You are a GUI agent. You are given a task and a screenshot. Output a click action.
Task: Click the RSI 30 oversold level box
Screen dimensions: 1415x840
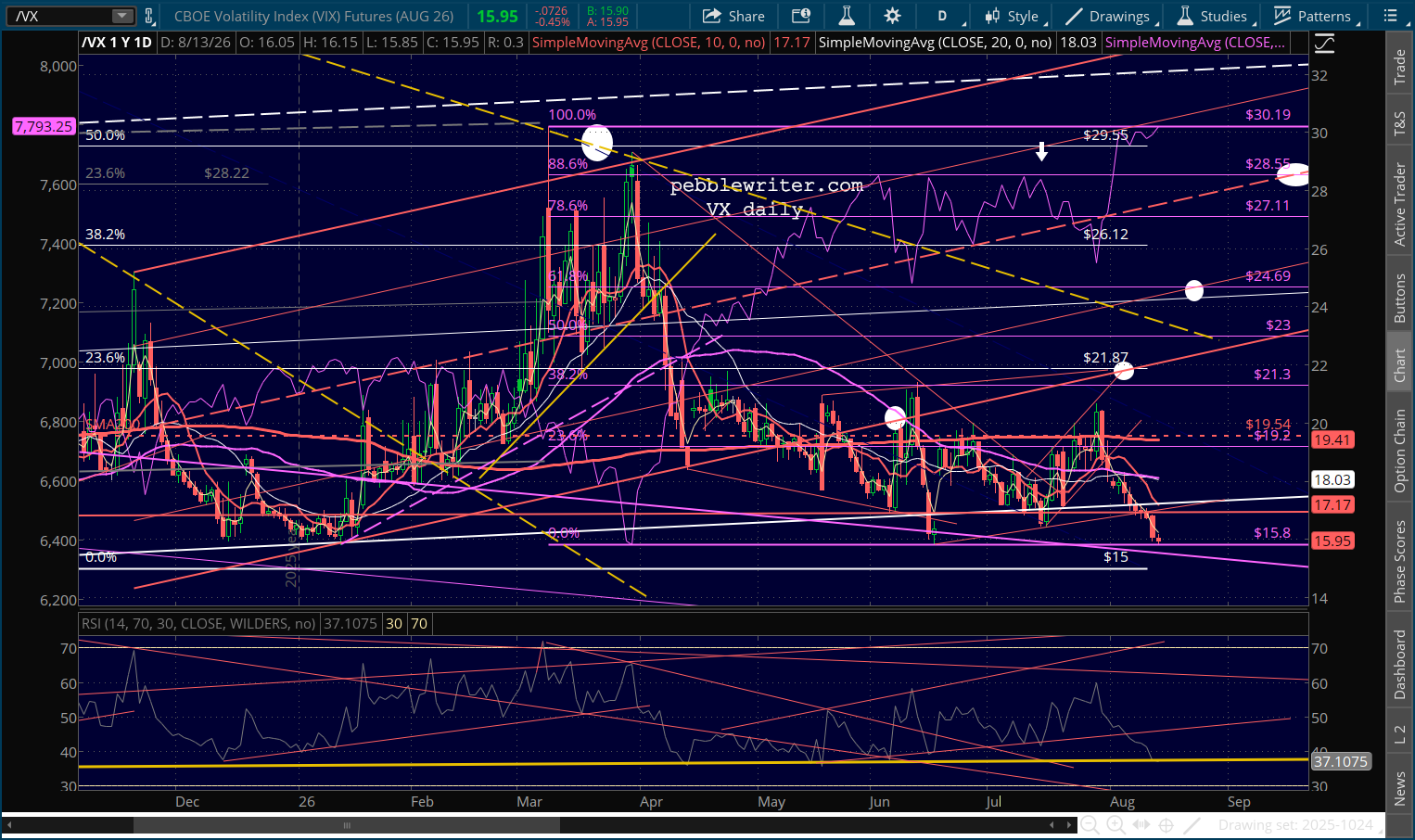point(394,624)
